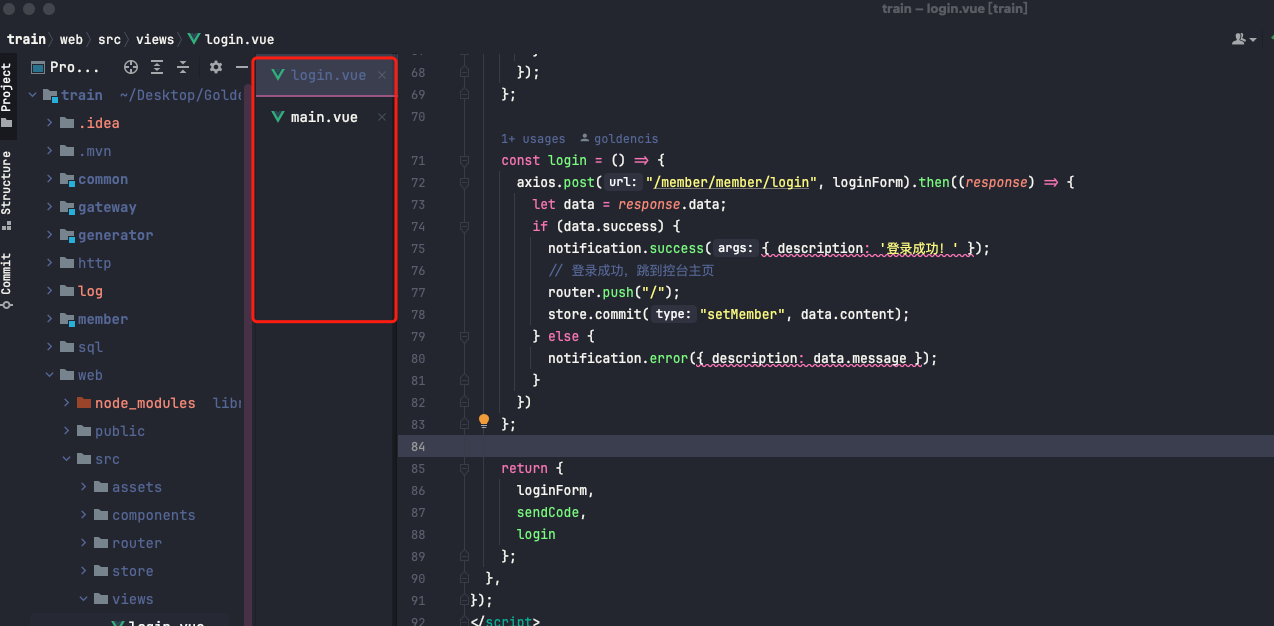Select the node_modules folder in project tree
The image size is (1274, 626).
(144, 403)
